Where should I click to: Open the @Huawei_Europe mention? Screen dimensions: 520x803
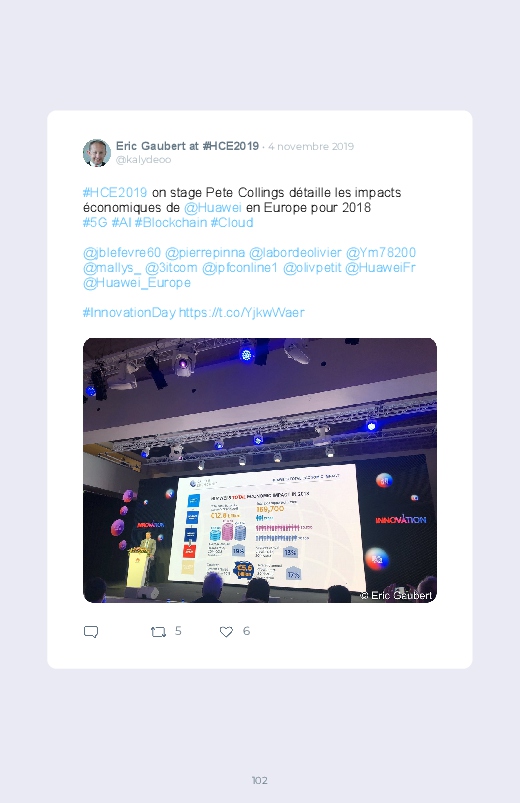click(137, 283)
